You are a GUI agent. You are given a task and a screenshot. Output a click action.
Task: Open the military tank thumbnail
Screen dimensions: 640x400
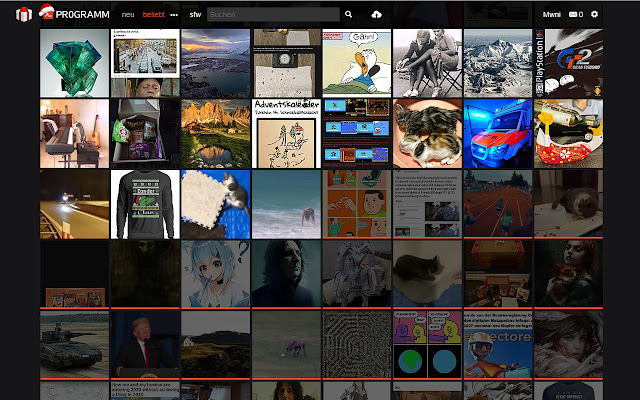pyautogui.click(x=75, y=345)
